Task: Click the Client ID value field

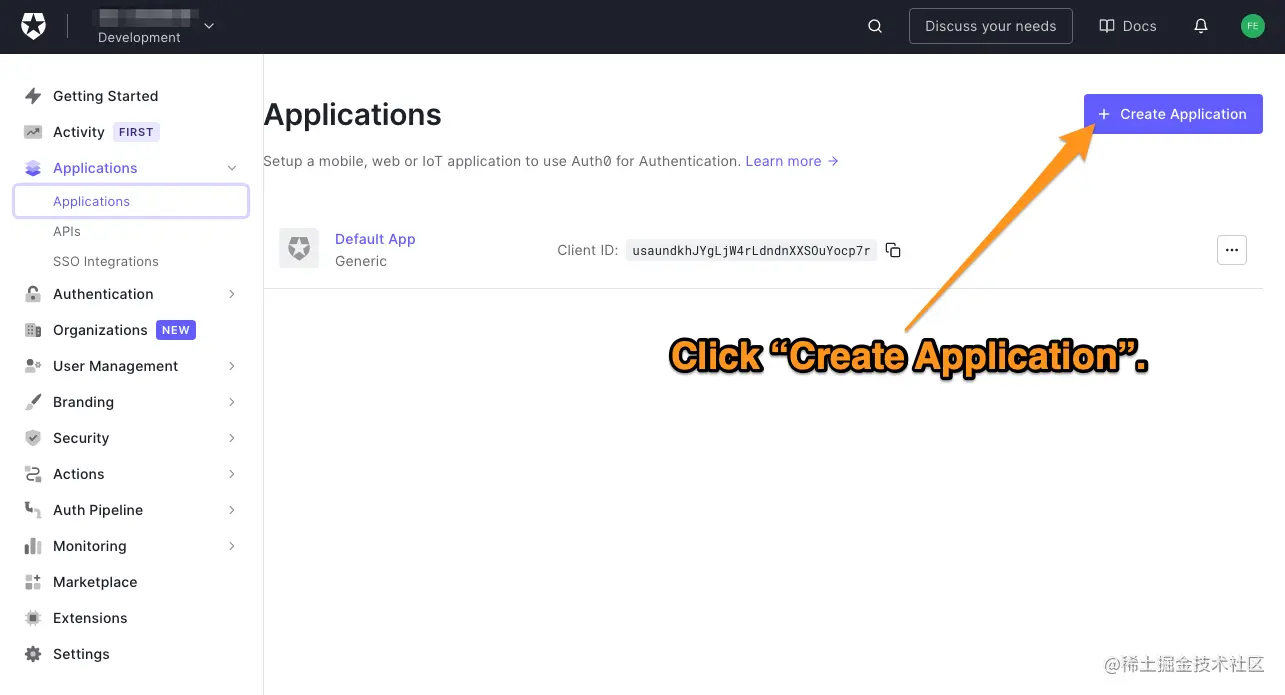Action: pyautogui.click(x=751, y=250)
